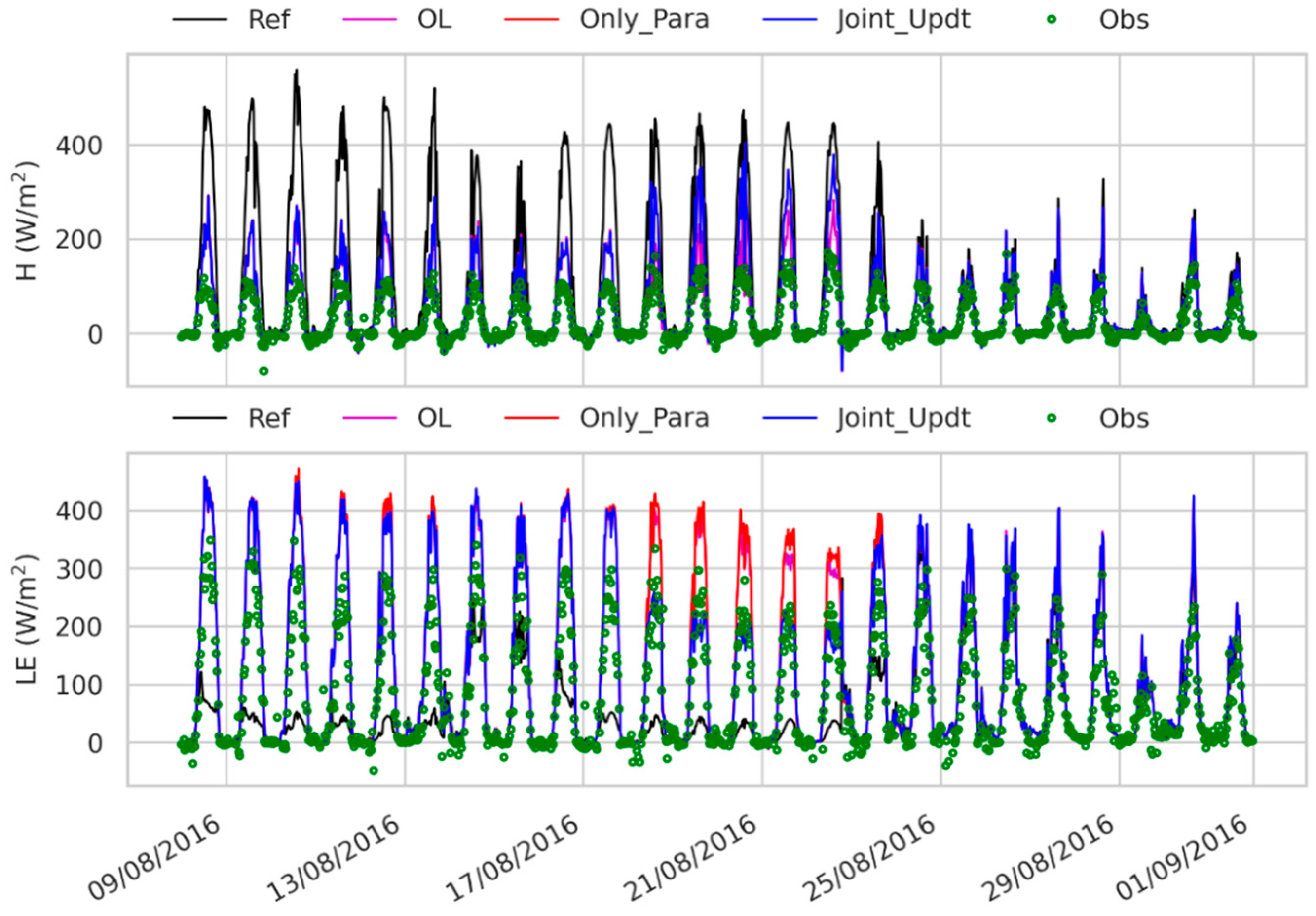The image size is (1316, 916).
Task: Click the Joint_Updt label in bottom legend
Action: (x=903, y=418)
